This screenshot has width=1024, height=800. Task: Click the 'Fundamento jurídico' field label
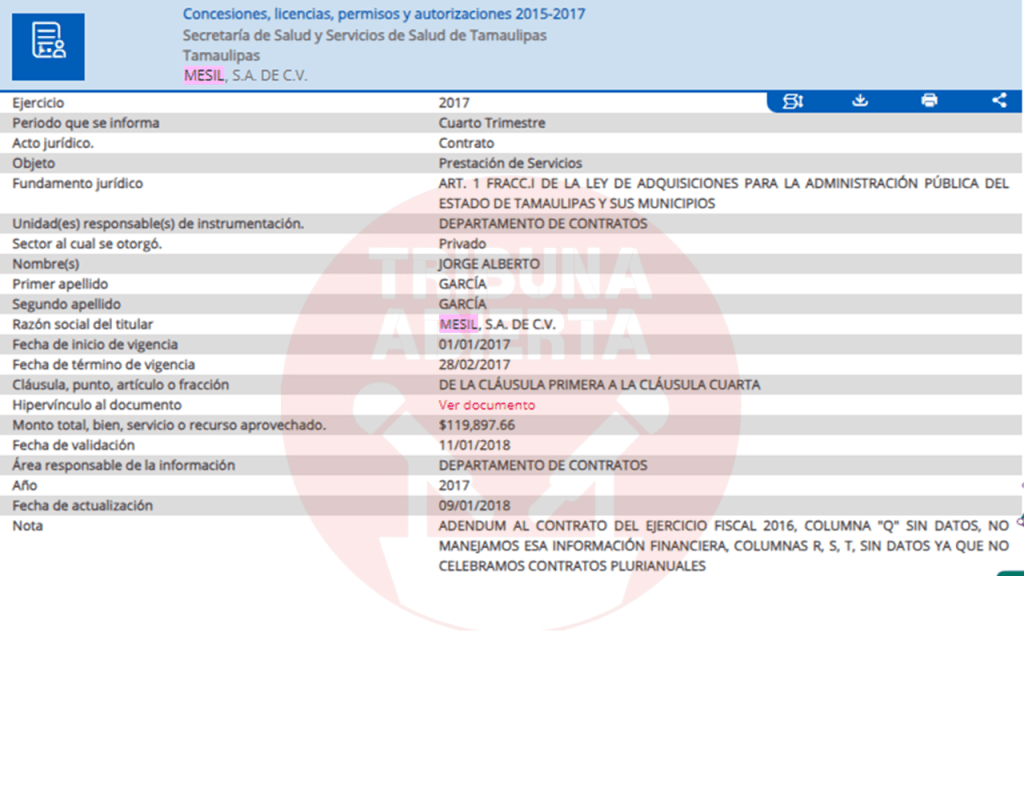78,183
